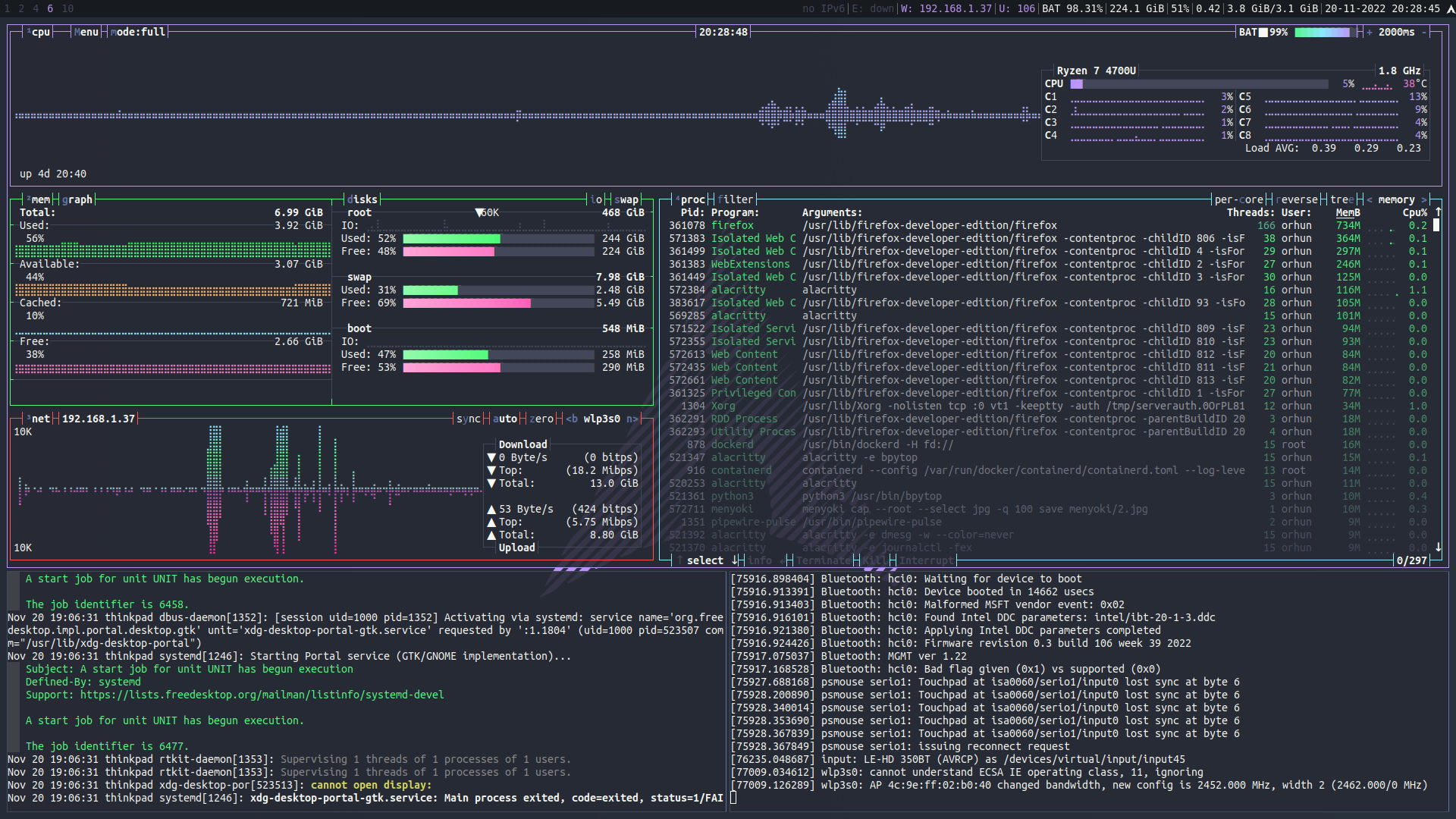The height and width of the screenshot is (819, 1456).
Task: Switch to workspace 1 in status bar
Action: click(8, 8)
